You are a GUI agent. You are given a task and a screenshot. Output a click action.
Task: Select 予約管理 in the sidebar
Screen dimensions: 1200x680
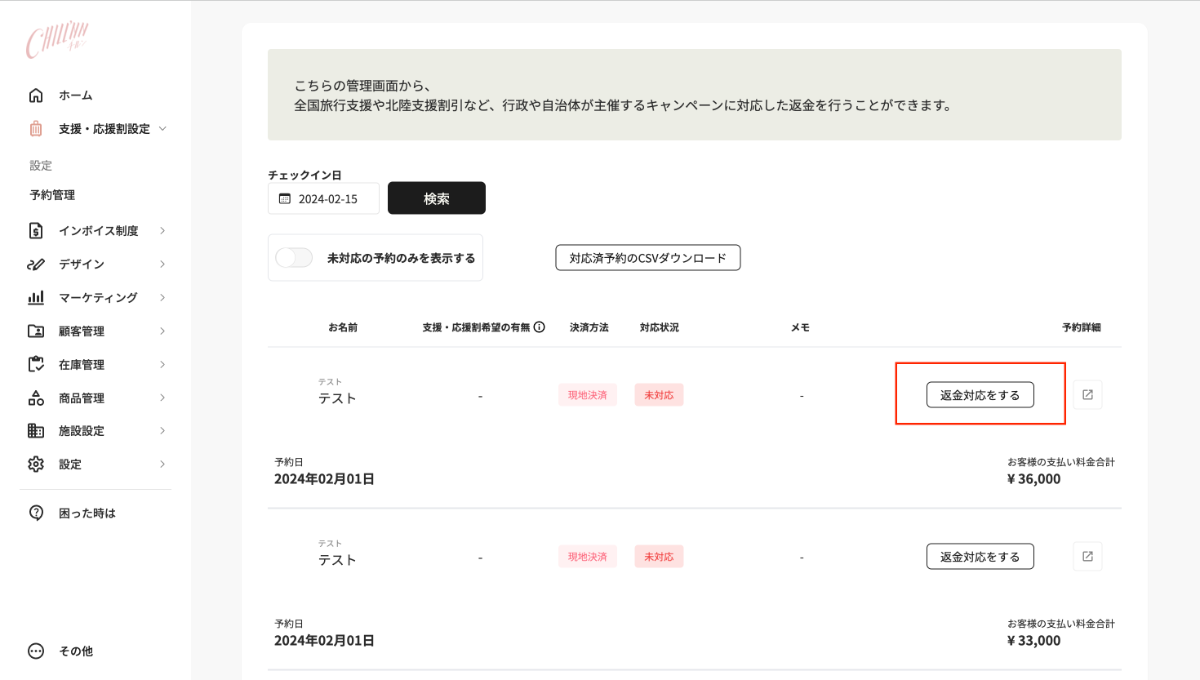[52, 195]
